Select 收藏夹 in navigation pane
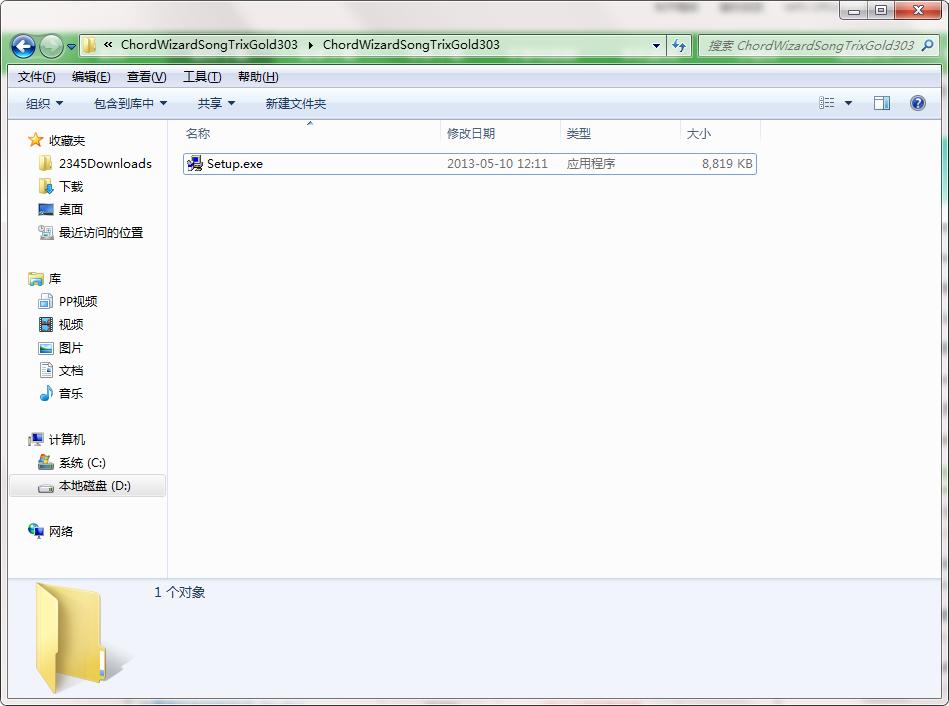 click(67, 140)
